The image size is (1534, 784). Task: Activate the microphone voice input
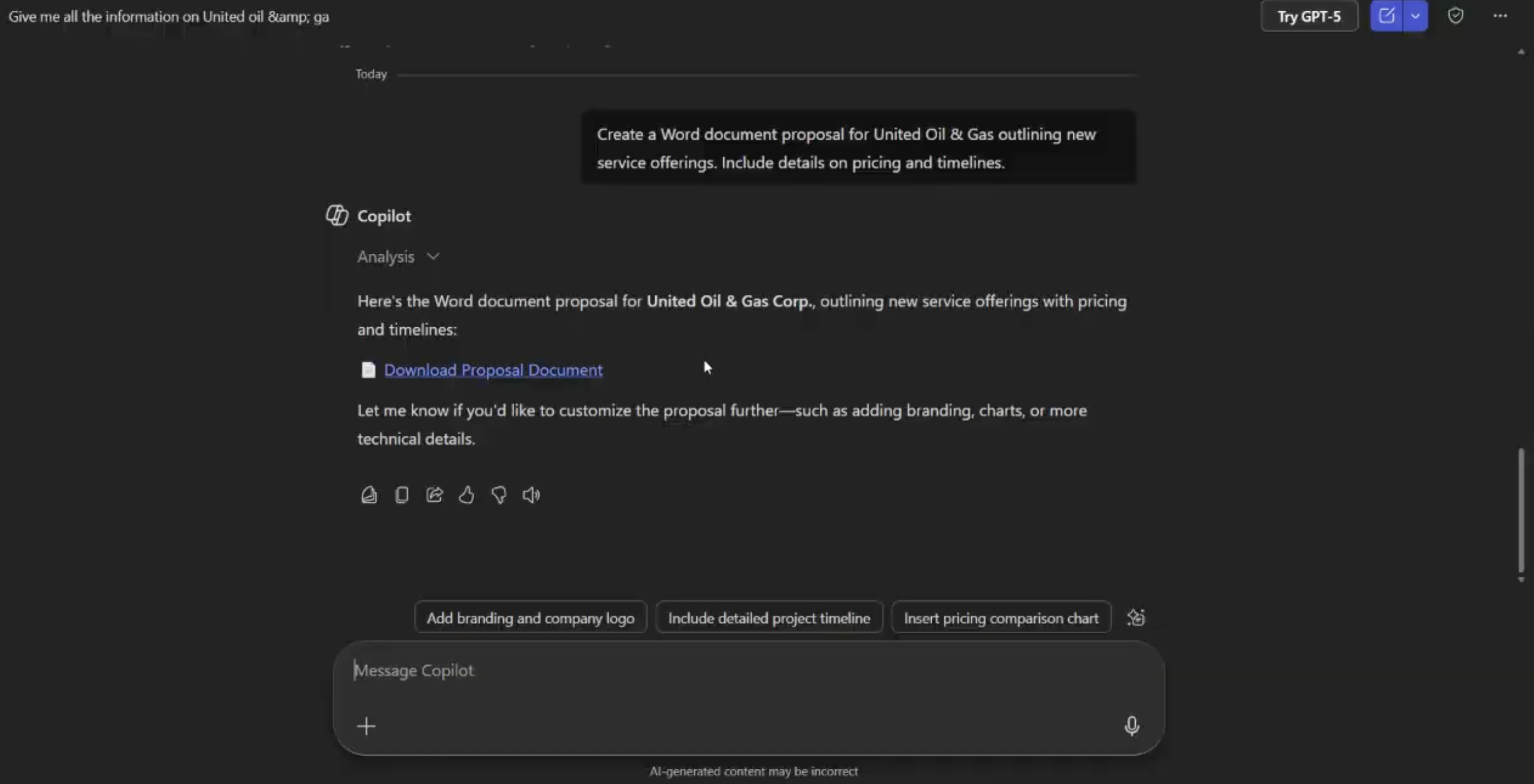click(1132, 726)
